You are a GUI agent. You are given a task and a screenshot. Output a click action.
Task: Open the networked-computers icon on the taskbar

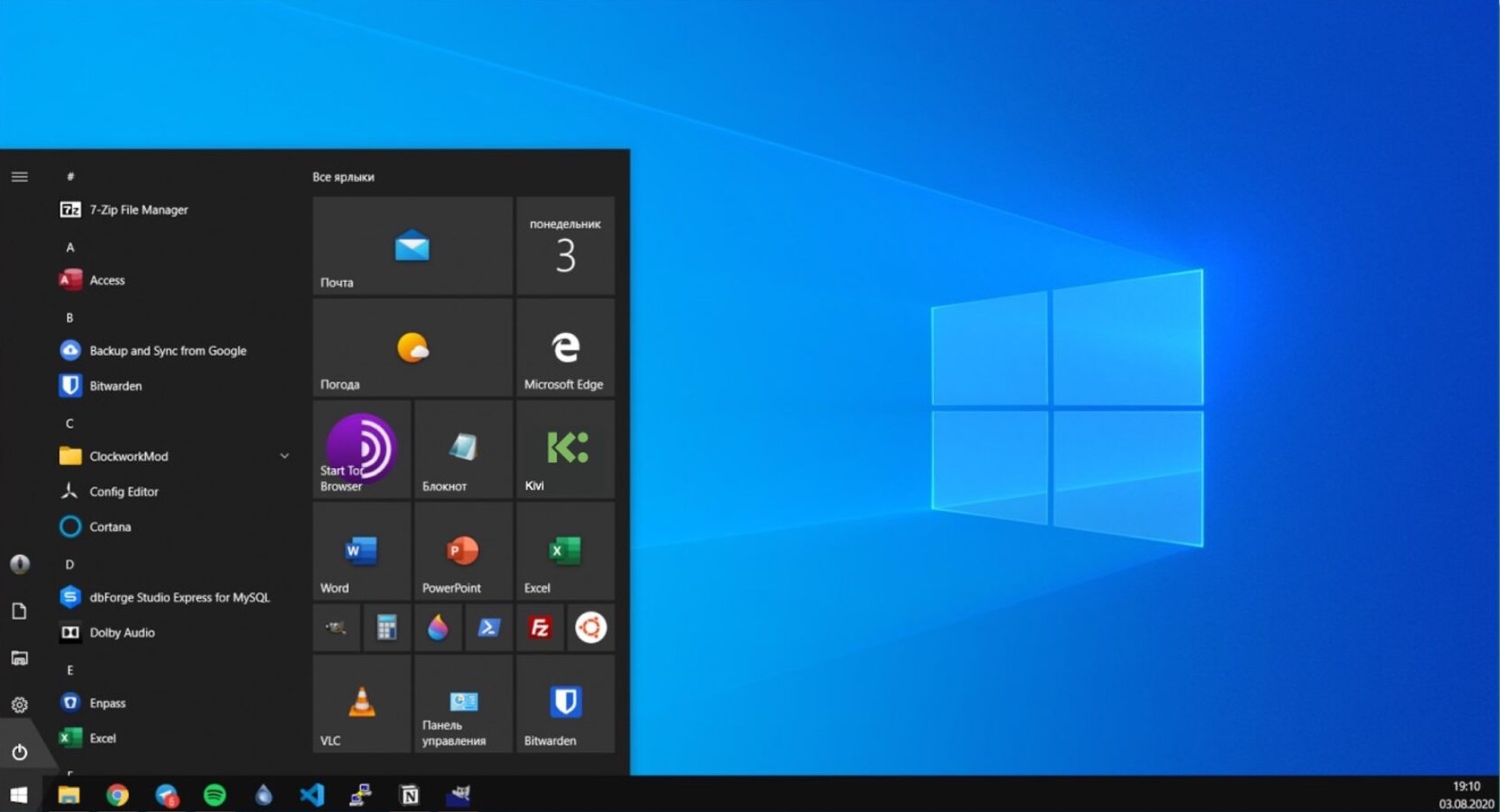(361, 795)
